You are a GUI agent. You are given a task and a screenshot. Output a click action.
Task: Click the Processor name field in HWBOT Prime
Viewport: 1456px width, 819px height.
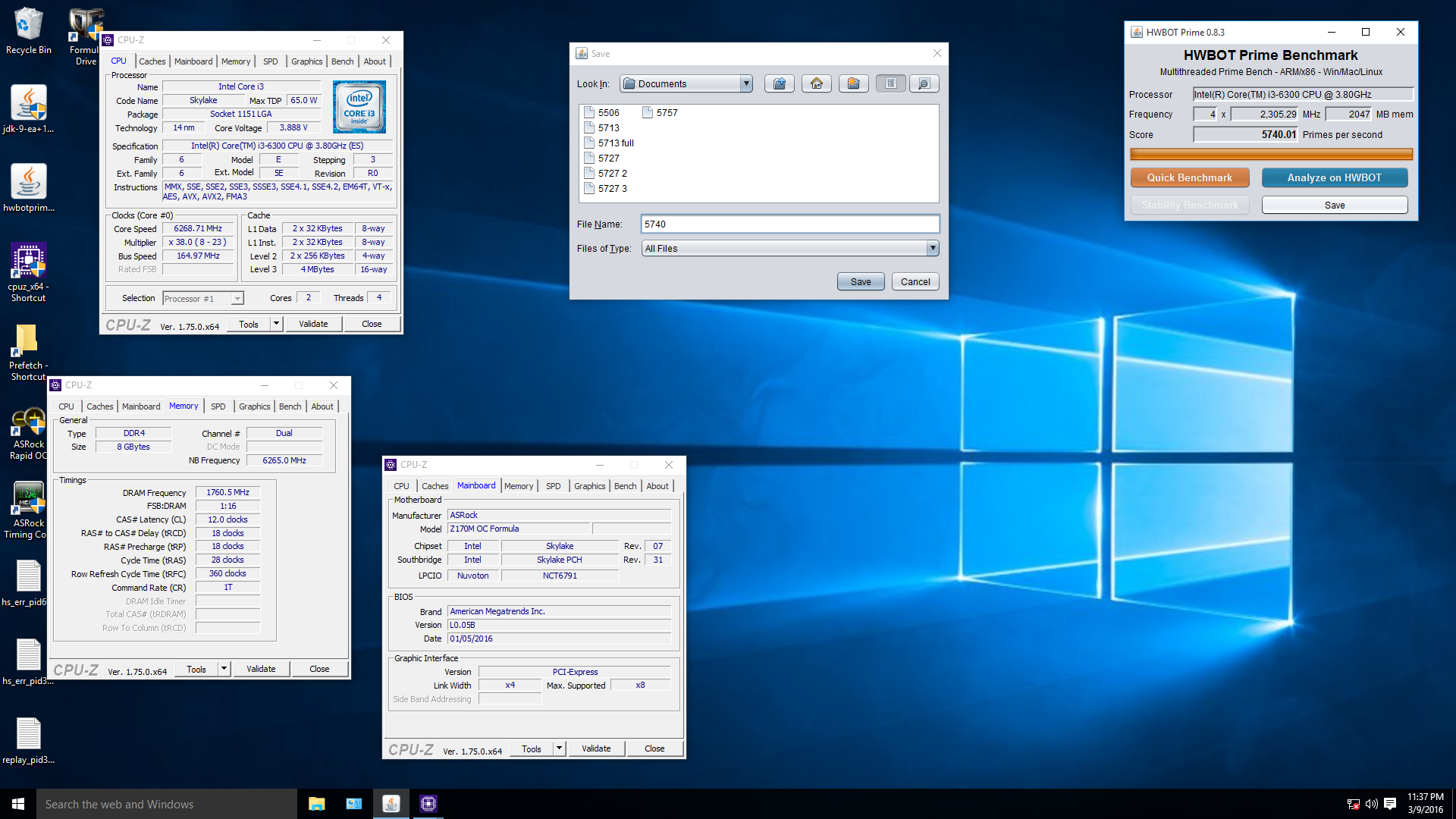(x=1303, y=94)
